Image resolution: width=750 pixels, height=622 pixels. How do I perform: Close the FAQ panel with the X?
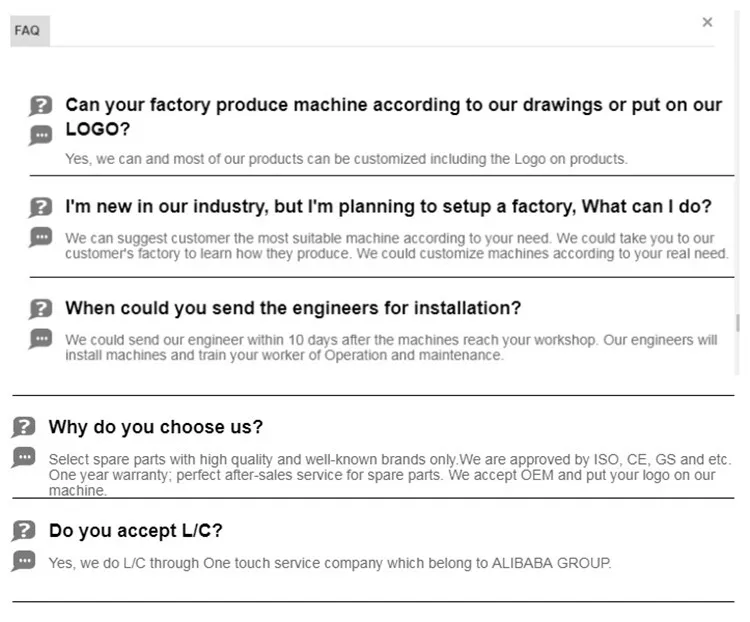[707, 22]
